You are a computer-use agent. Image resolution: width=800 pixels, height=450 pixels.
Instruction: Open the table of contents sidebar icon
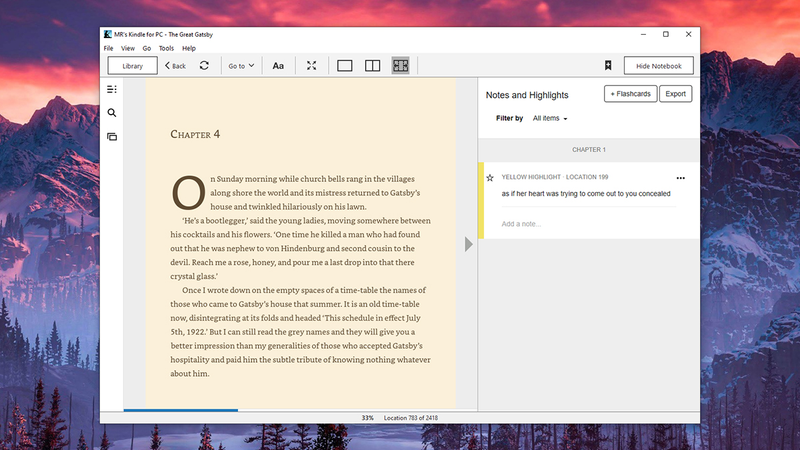tap(112, 89)
